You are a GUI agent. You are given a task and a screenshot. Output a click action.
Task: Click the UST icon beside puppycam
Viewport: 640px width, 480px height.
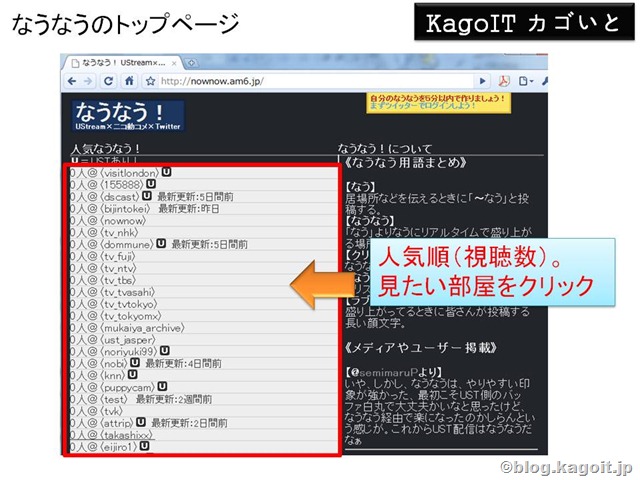coord(162,386)
